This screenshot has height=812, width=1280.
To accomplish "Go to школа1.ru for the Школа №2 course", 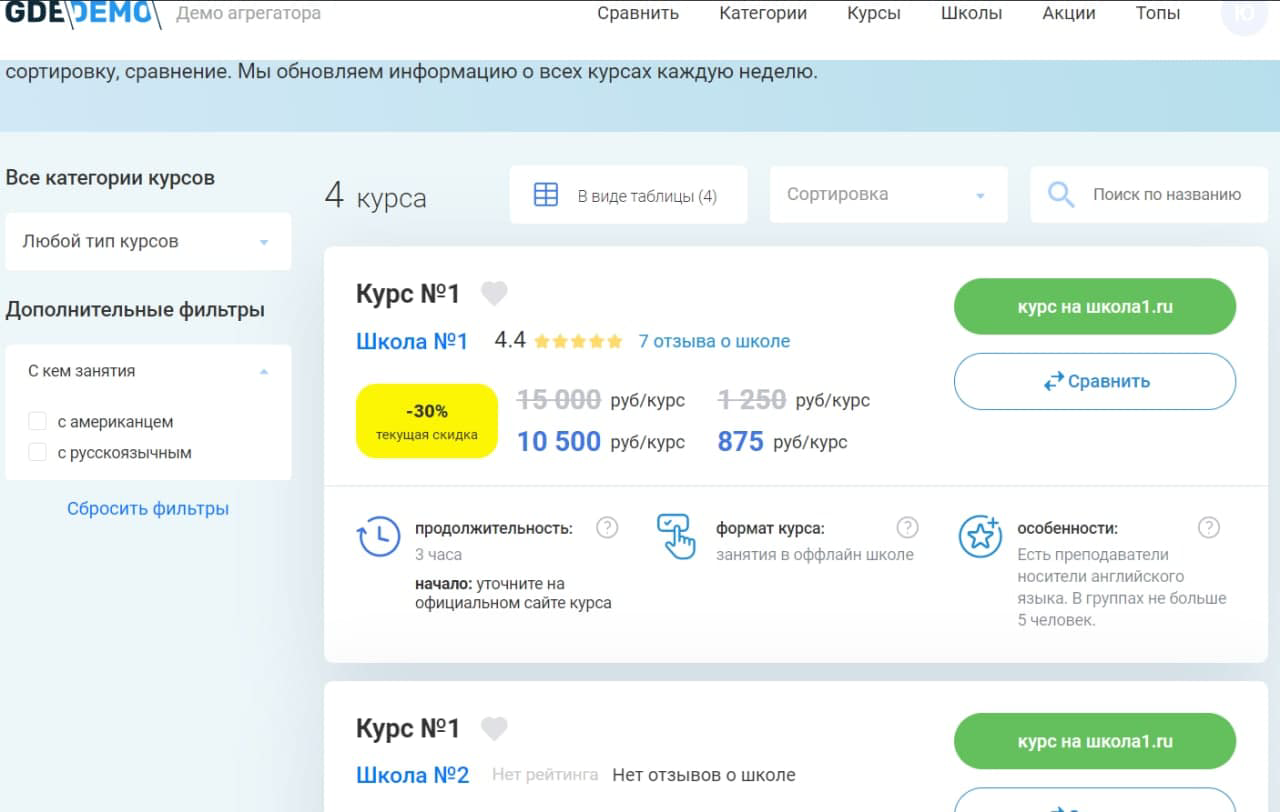I will click(x=1095, y=742).
